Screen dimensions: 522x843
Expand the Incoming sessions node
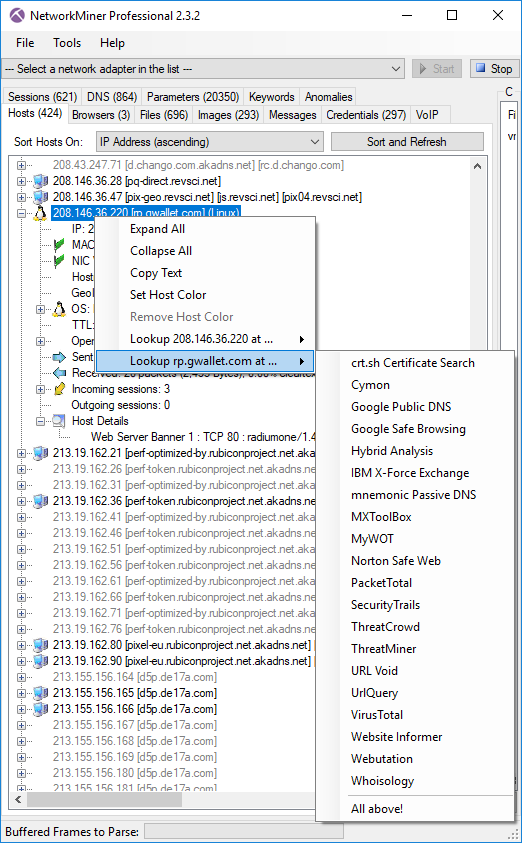pyautogui.click(x=40, y=389)
